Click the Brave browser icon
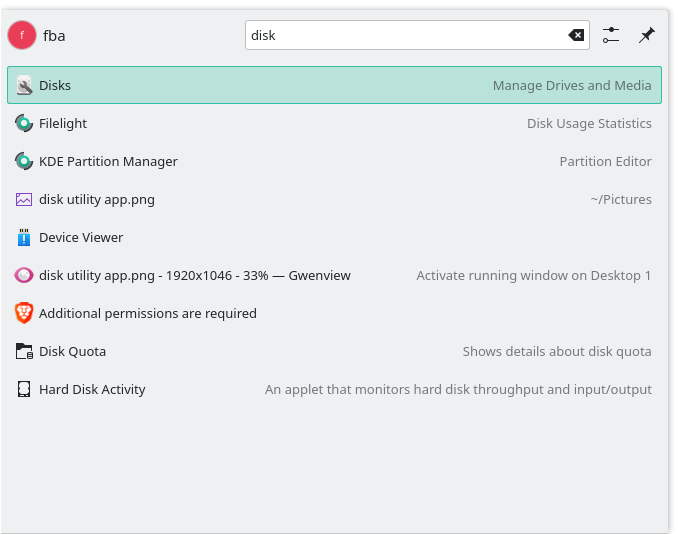This screenshot has width=678, height=535. (24, 314)
